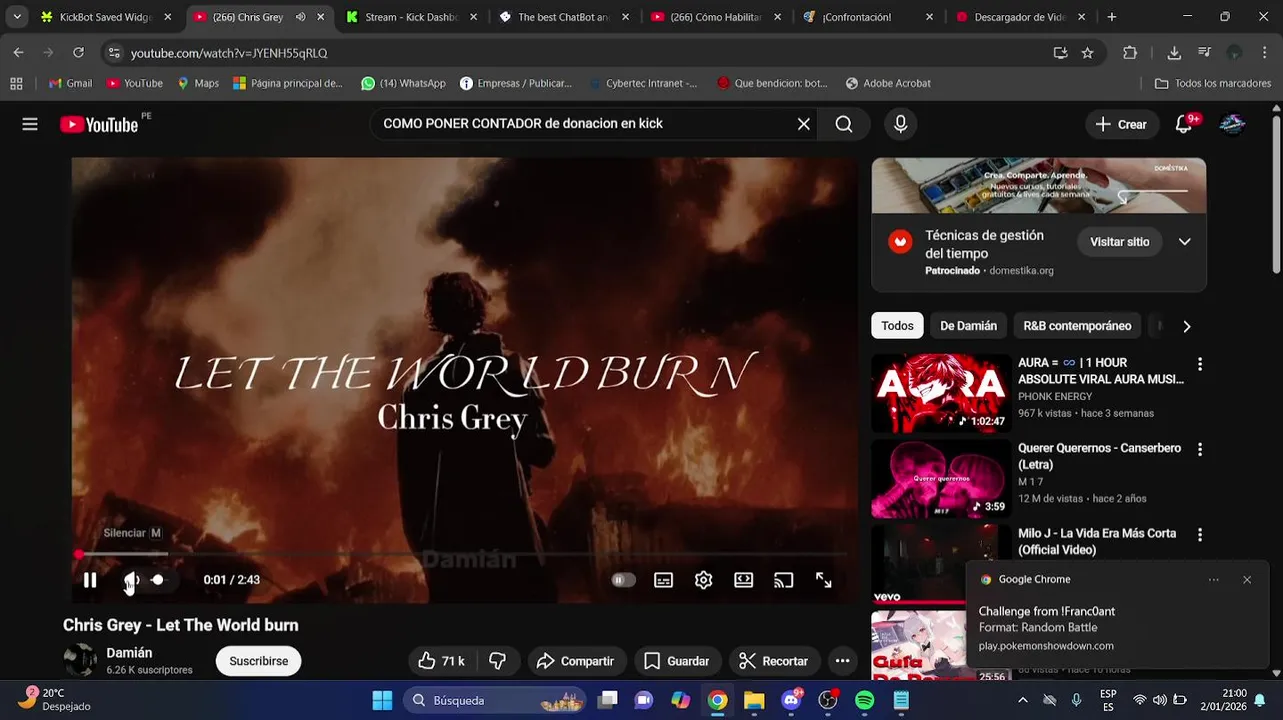This screenshot has width=1283, height=720.
Task: Open the Recortar clip tool
Action: click(774, 661)
